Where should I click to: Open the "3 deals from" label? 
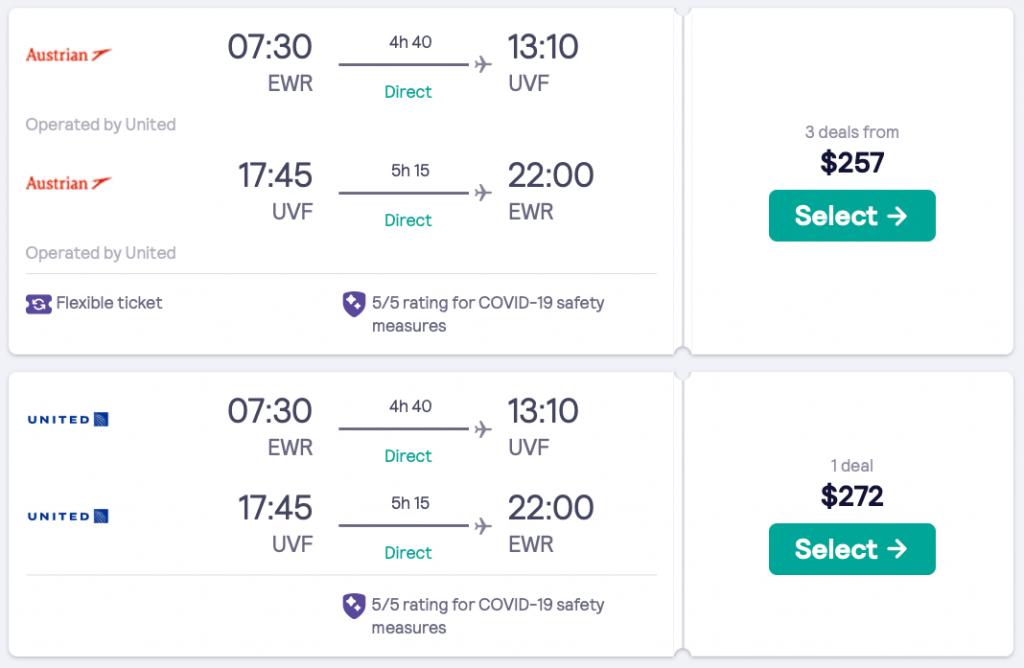(x=851, y=132)
